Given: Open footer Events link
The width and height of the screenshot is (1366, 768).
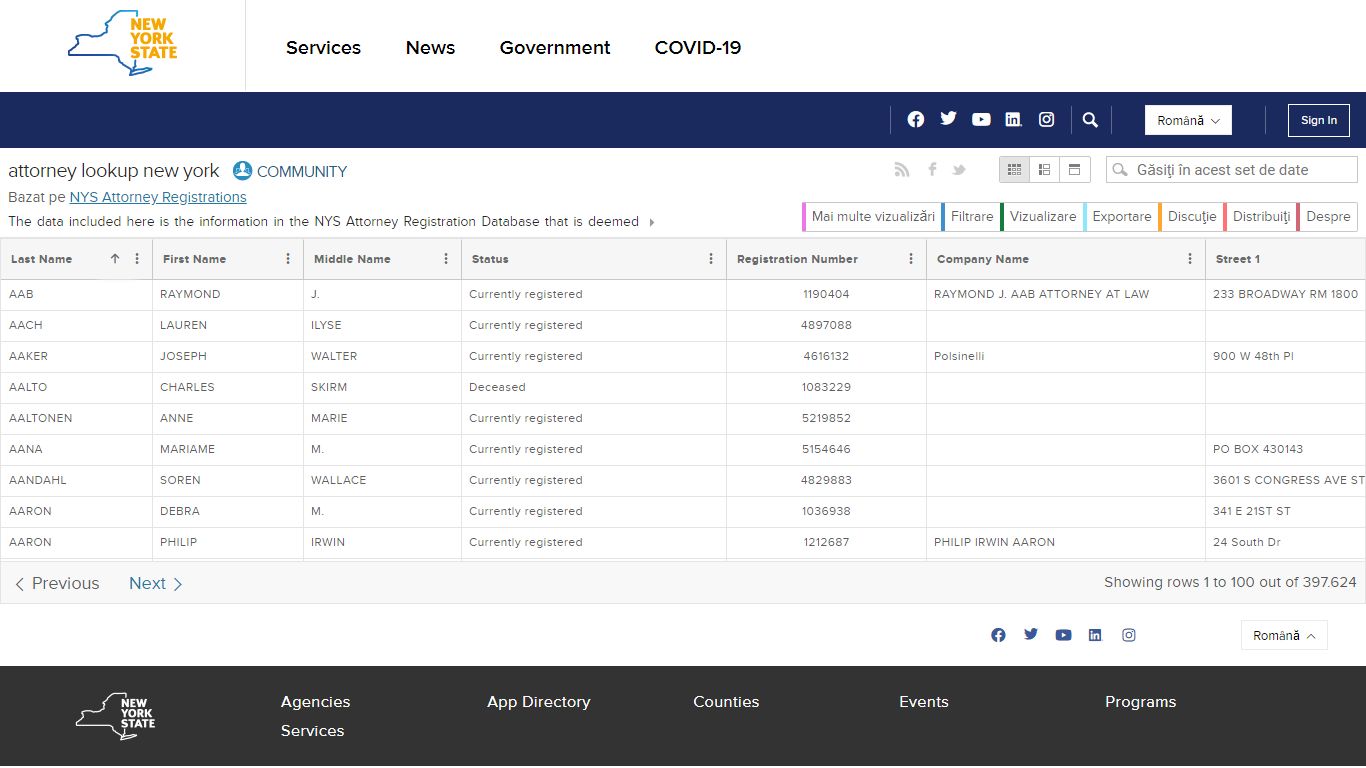Looking at the screenshot, I should [x=924, y=702].
